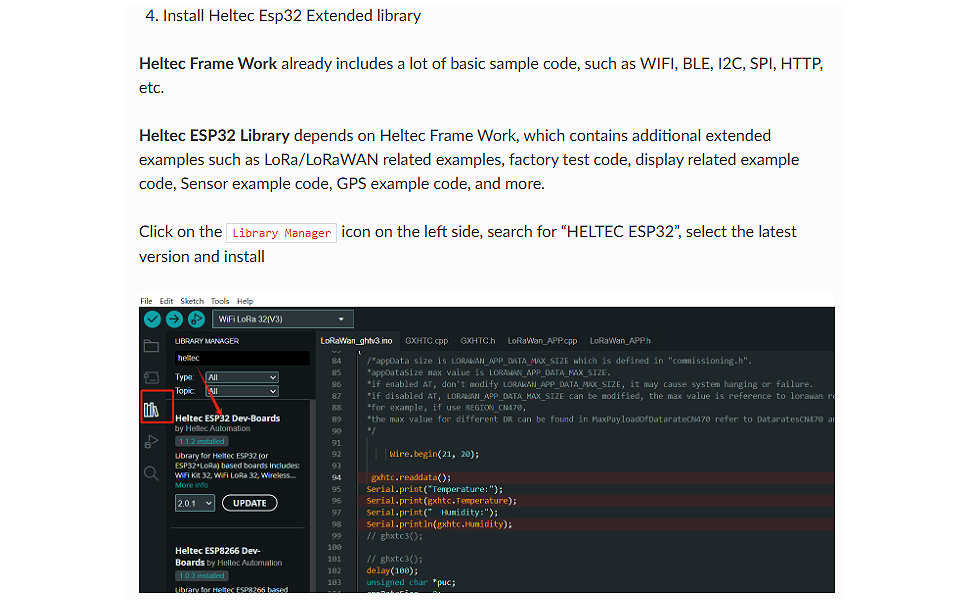Click the Verify checkmark icon
This screenshot has width=970, height=600.
152,319
